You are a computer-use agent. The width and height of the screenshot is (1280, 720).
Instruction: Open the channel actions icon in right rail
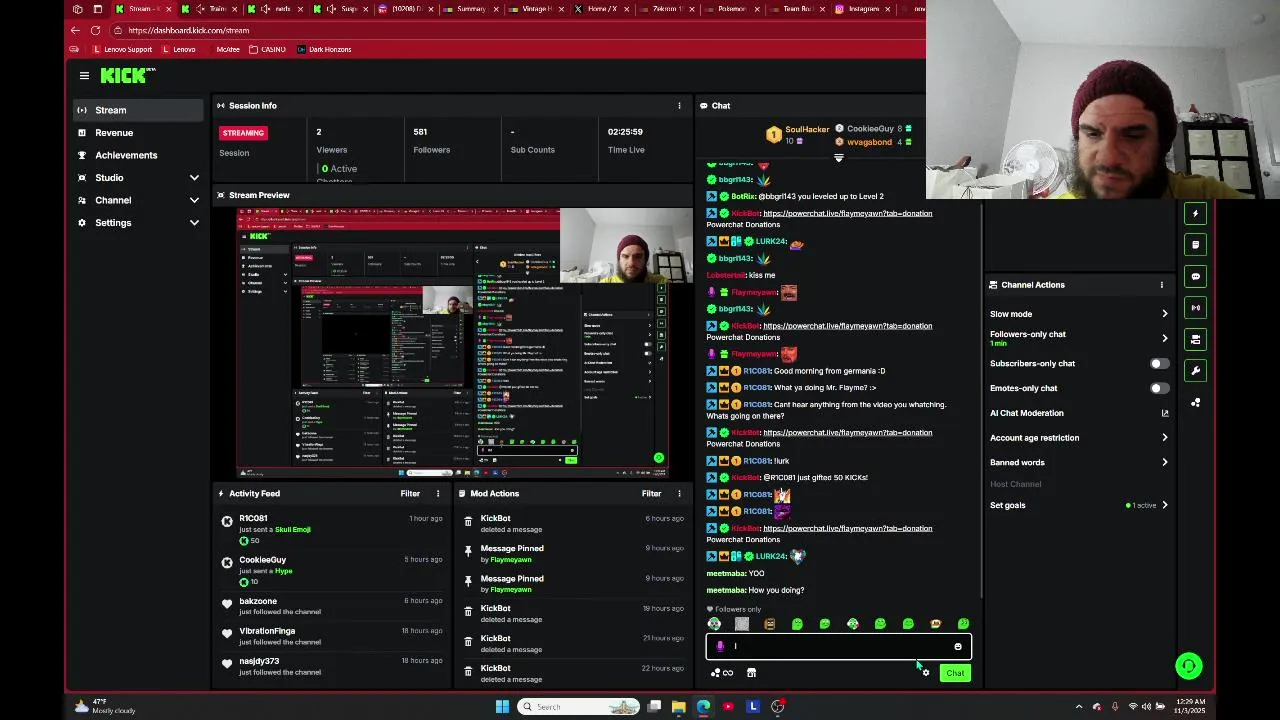point(1195,339)
